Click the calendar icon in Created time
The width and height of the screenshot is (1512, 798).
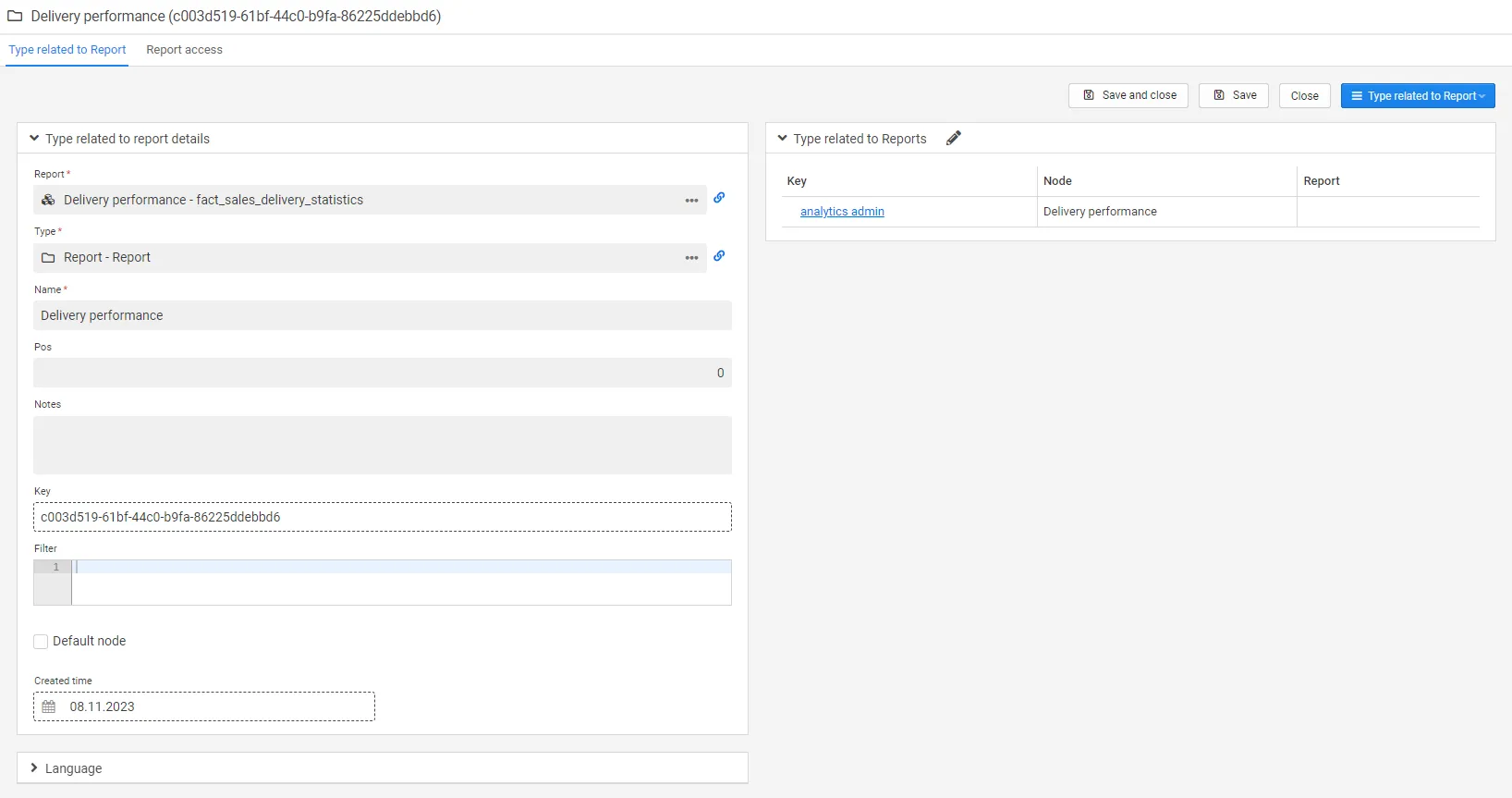point(49,706)
